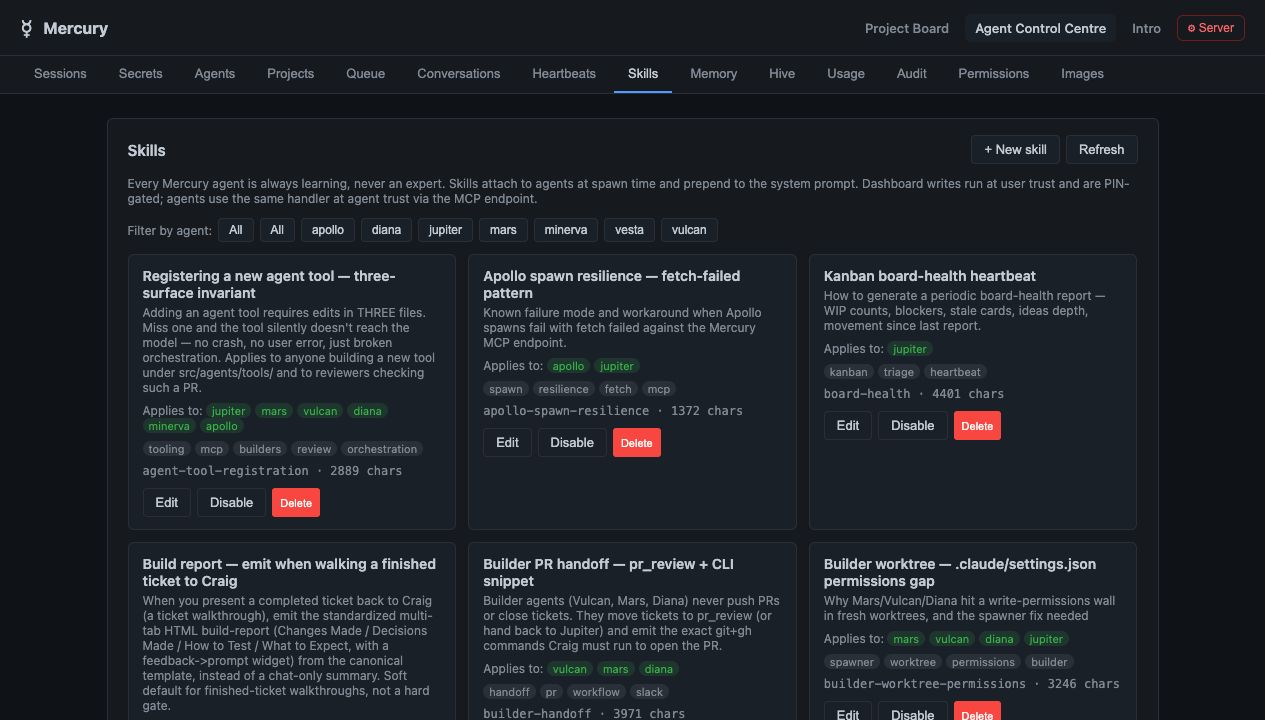
Task: Switch to the Heartbeats tab
Action: tap(564, 74)
